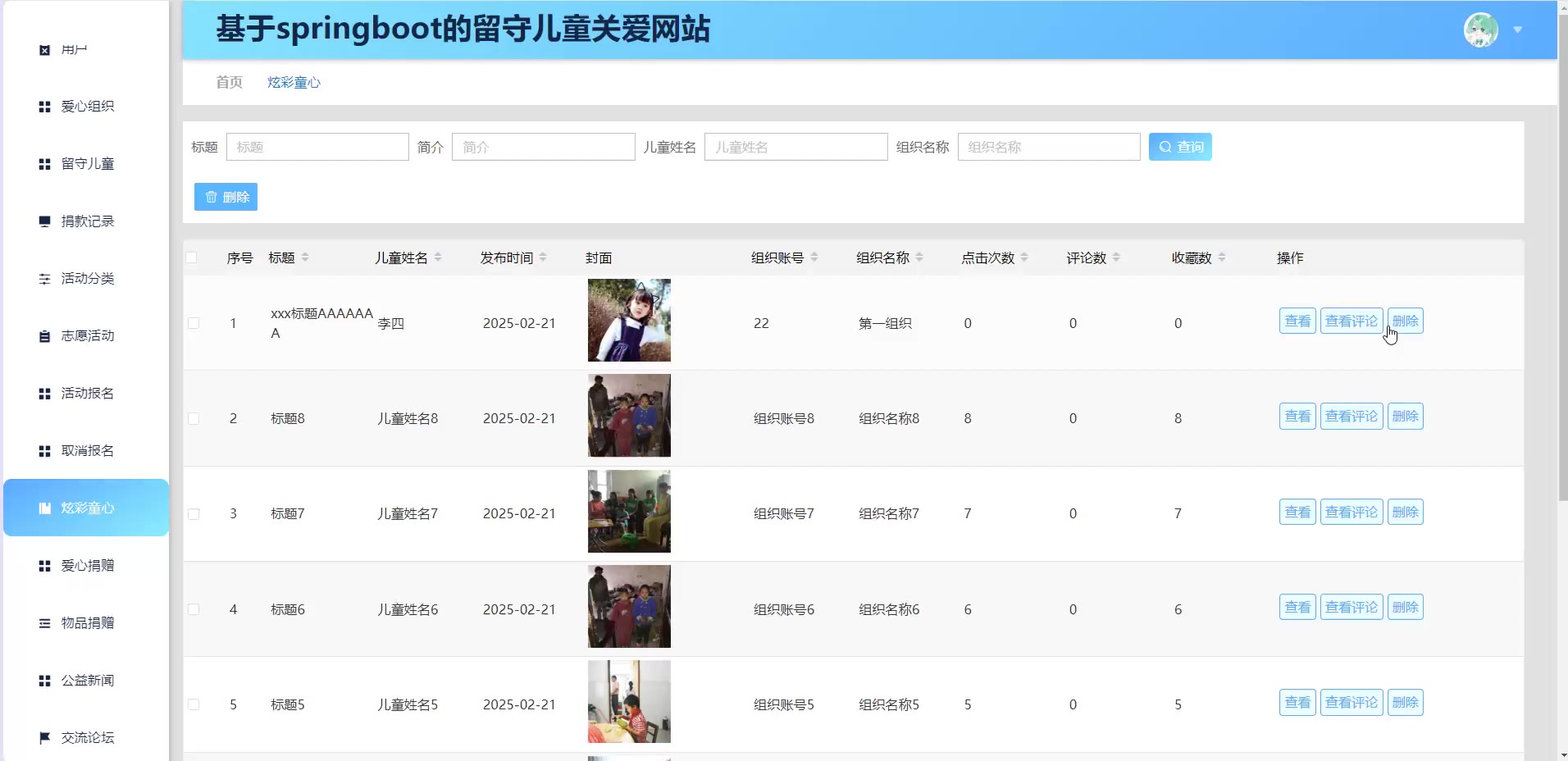Toggle the select-all checkbox in table header
Screen dimensions: 1568x761
(192, 257)
